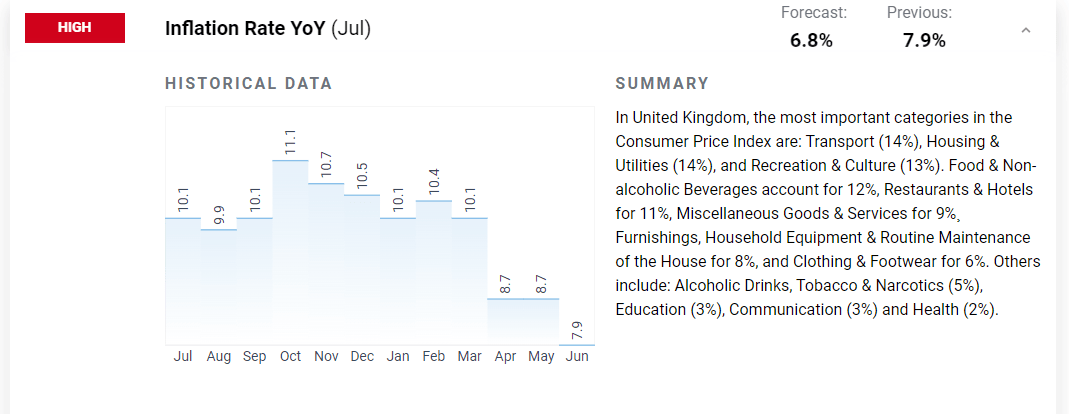The width and height of the screenshot is (1069, 414).
Task: Open the Inflation Rate YoY (Jul) title
Action: (x=268, y=29)
